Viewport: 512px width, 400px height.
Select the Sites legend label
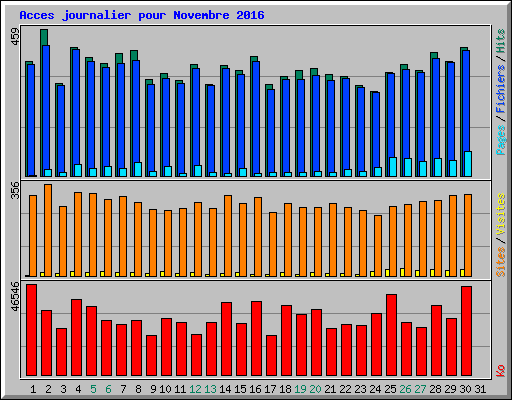point(500,262)
